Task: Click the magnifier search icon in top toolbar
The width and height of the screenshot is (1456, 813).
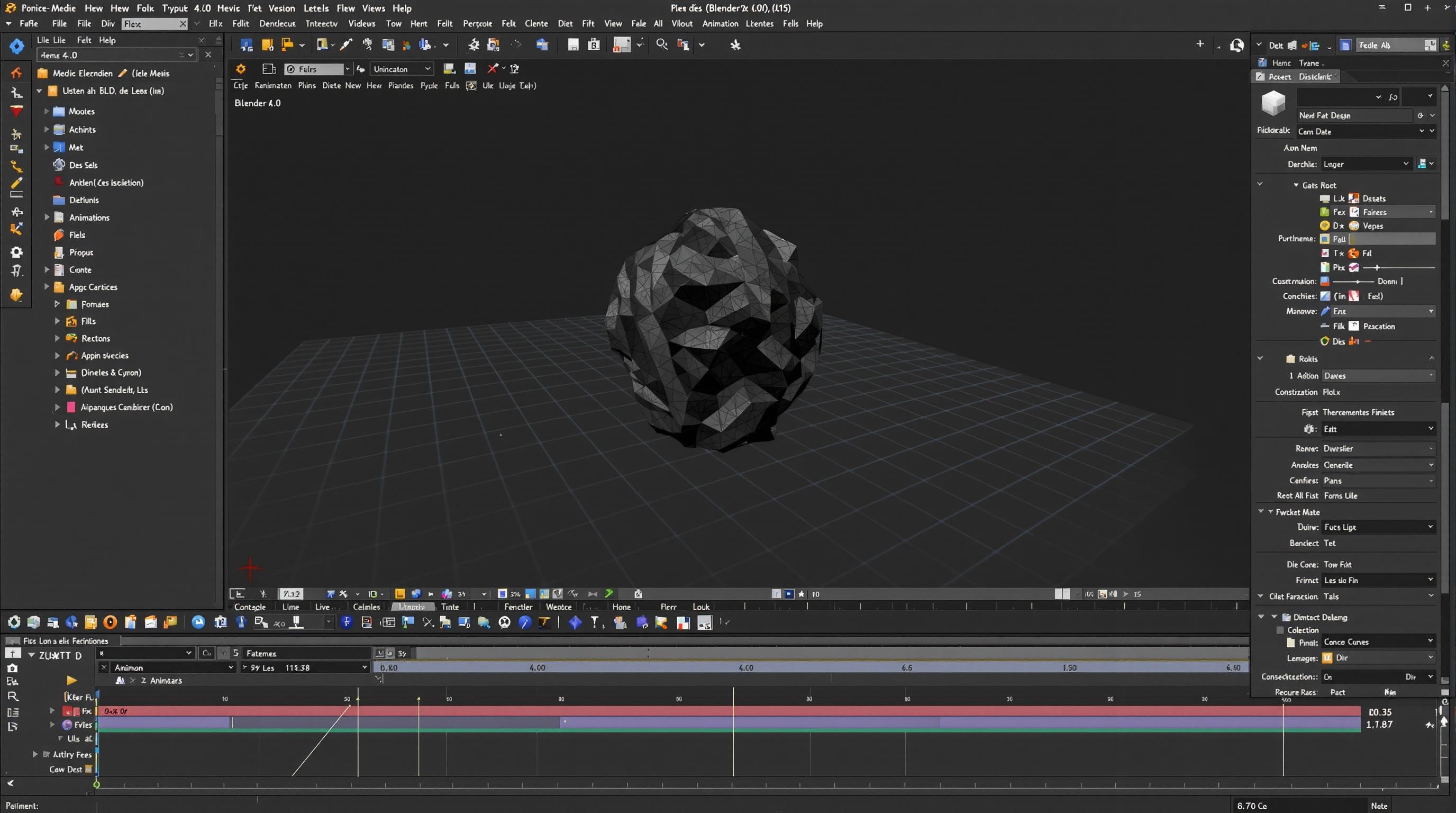Action: click(661, 44)
